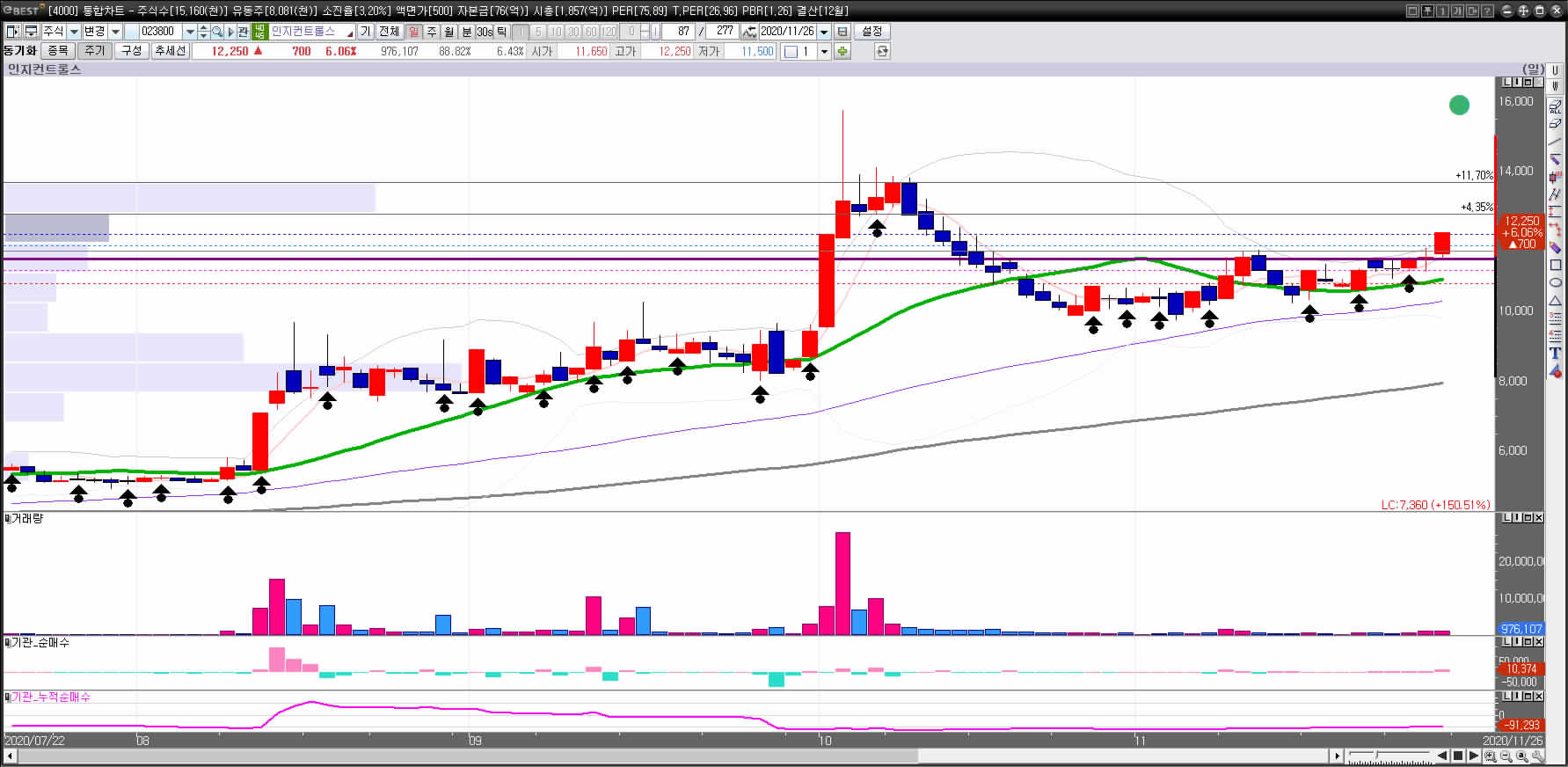Image resolution: width=1568 pixels, height=767 pixels.
Task: Select the parallel channel lines tool
Action: (x=1555, y=194)
